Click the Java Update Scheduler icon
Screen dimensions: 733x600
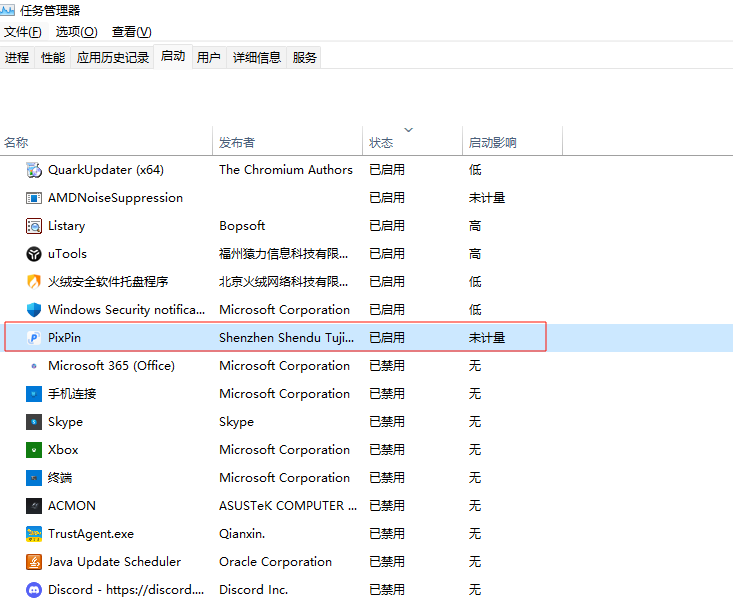click(34, 562)
